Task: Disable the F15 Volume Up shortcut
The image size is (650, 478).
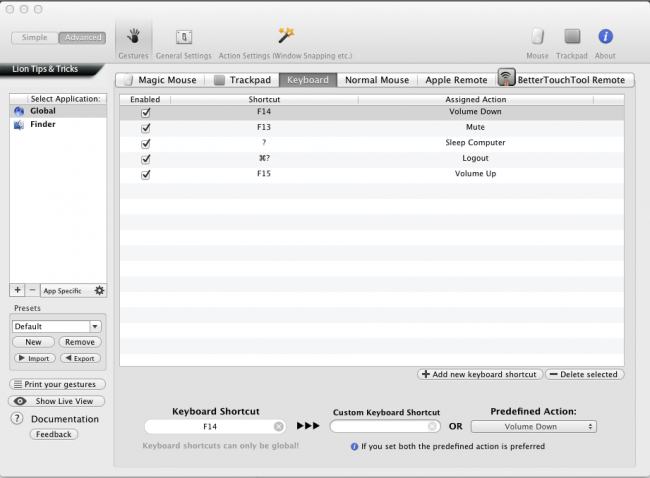Action: click(x=146, y=175)
